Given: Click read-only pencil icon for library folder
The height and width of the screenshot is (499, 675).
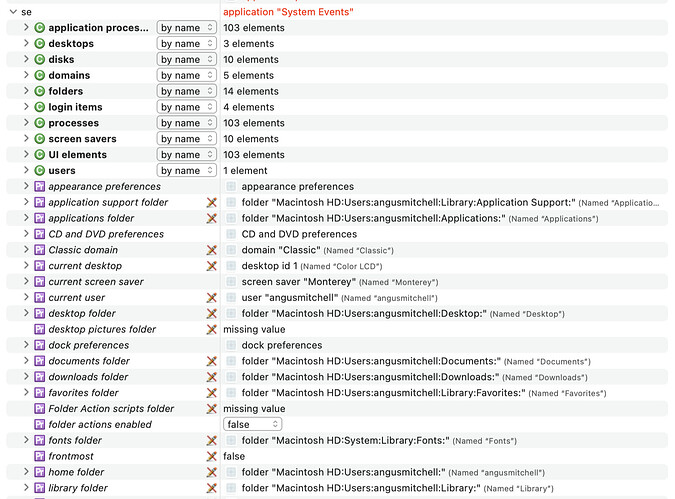Looking at the screenshot, I should tap(211, 488).
